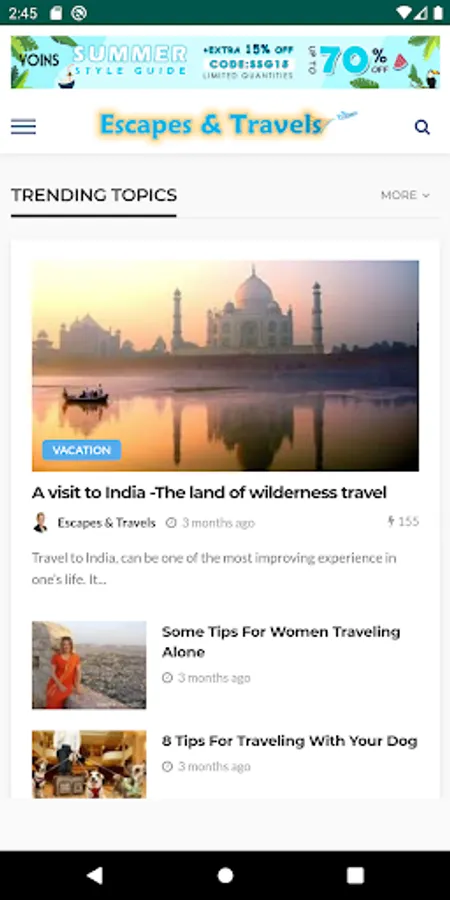Open the hamburger navigation menu
Viewport: 450px width, 900px height.
[24, 127]
